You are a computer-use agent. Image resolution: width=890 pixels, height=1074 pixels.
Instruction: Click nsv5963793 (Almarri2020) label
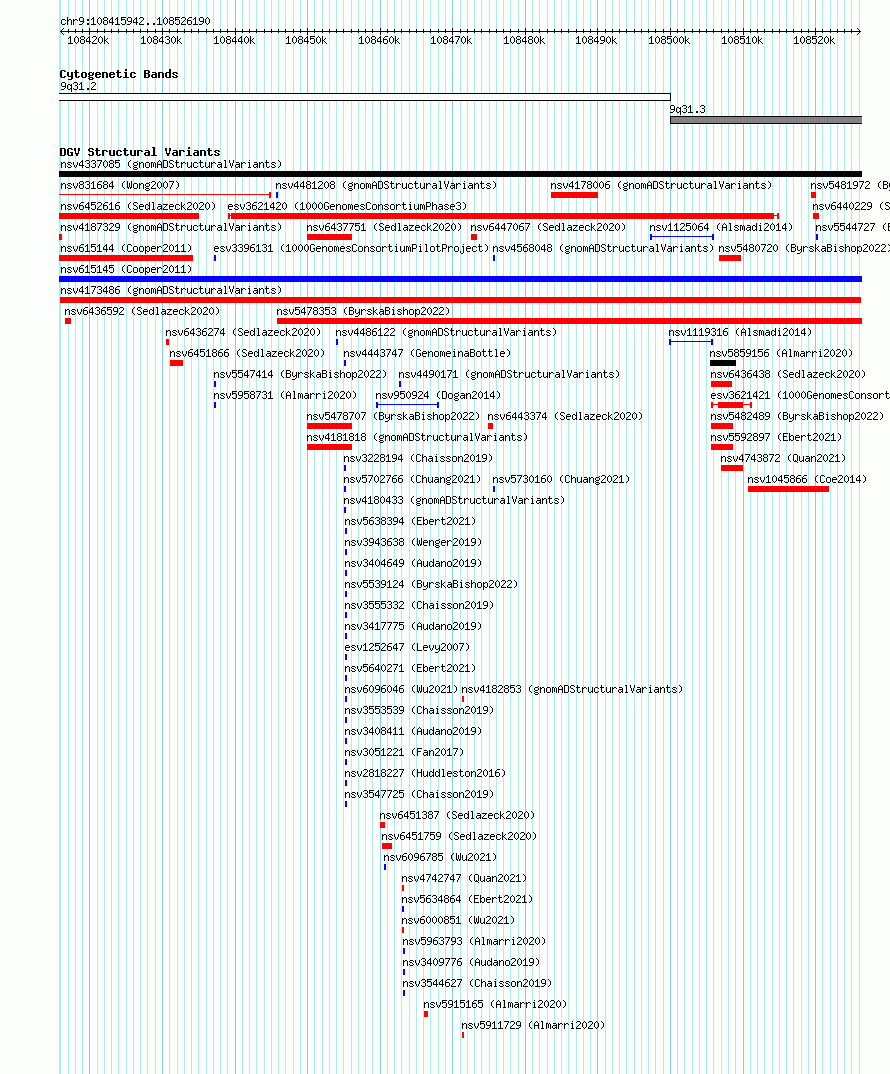pyautogui.click(x=474, y=942)
